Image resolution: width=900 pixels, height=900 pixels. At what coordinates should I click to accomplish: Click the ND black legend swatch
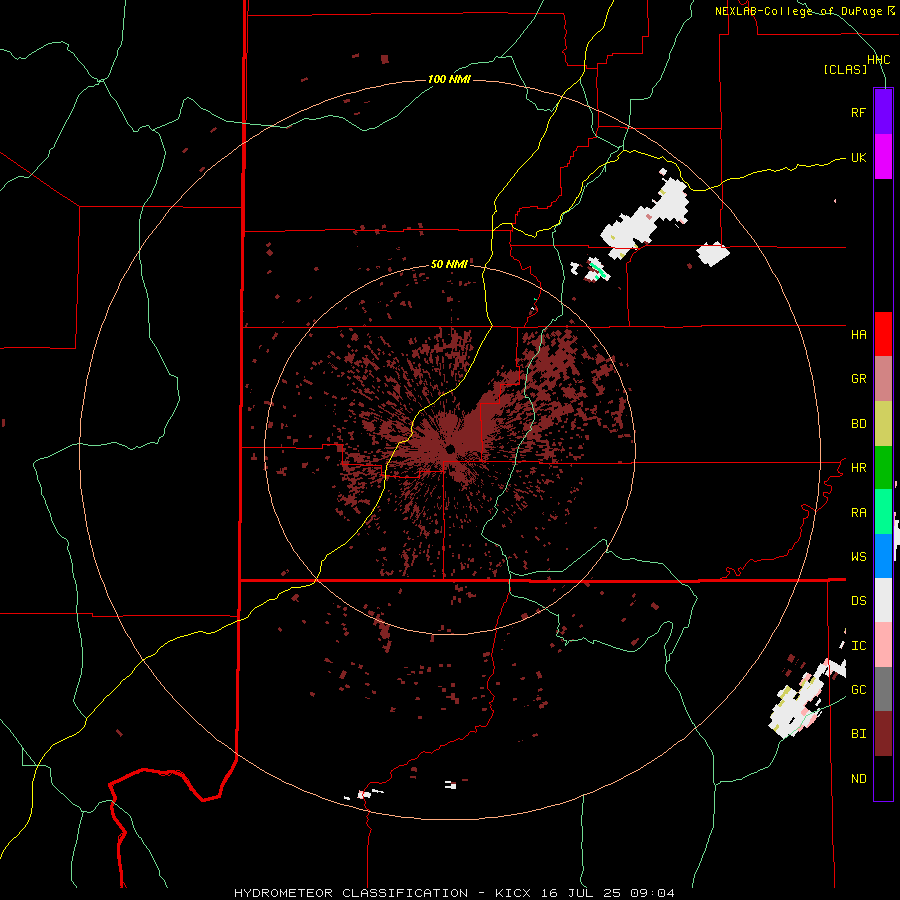[883, 778]
